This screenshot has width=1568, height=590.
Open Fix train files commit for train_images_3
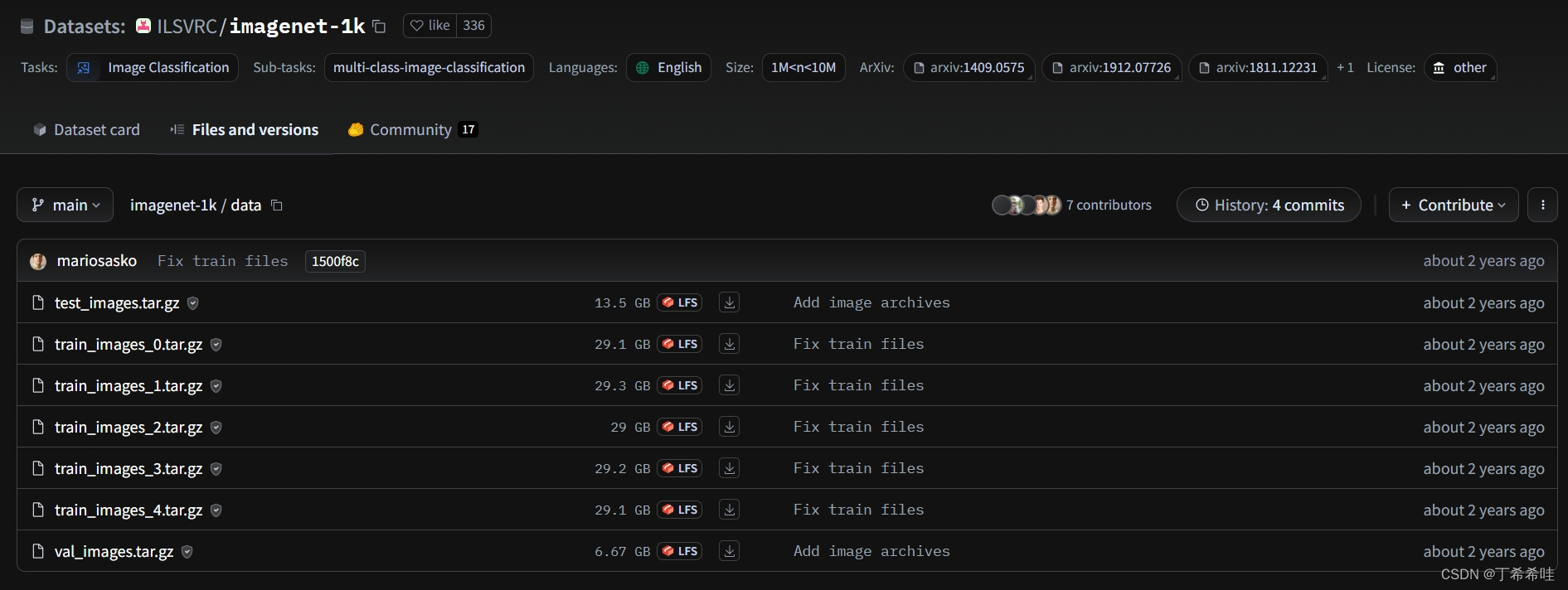(x=858, y=468)
